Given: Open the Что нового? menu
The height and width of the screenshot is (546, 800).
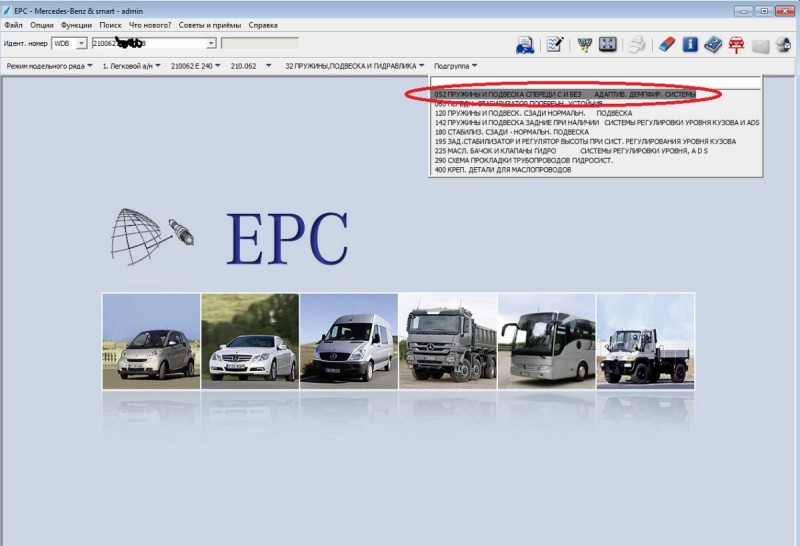Looking at the screenshot, I should coord(150,25).
